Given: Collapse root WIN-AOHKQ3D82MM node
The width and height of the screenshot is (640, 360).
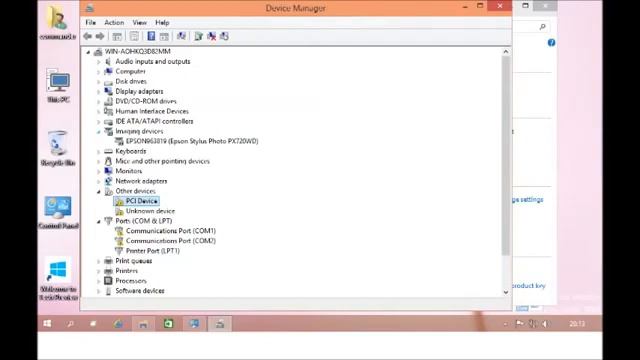Looking at the screenshot, I should pyautogui.click(x=88, y=52).
